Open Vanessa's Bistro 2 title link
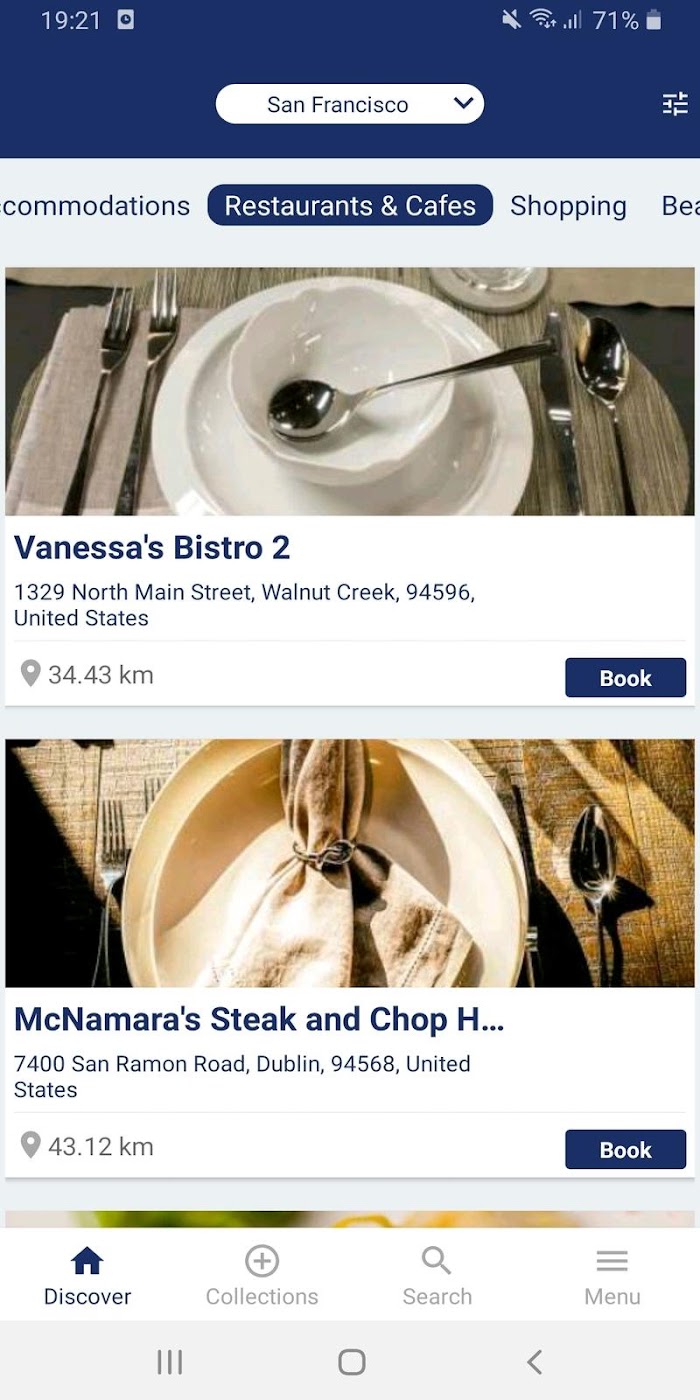 pos(152,547)
